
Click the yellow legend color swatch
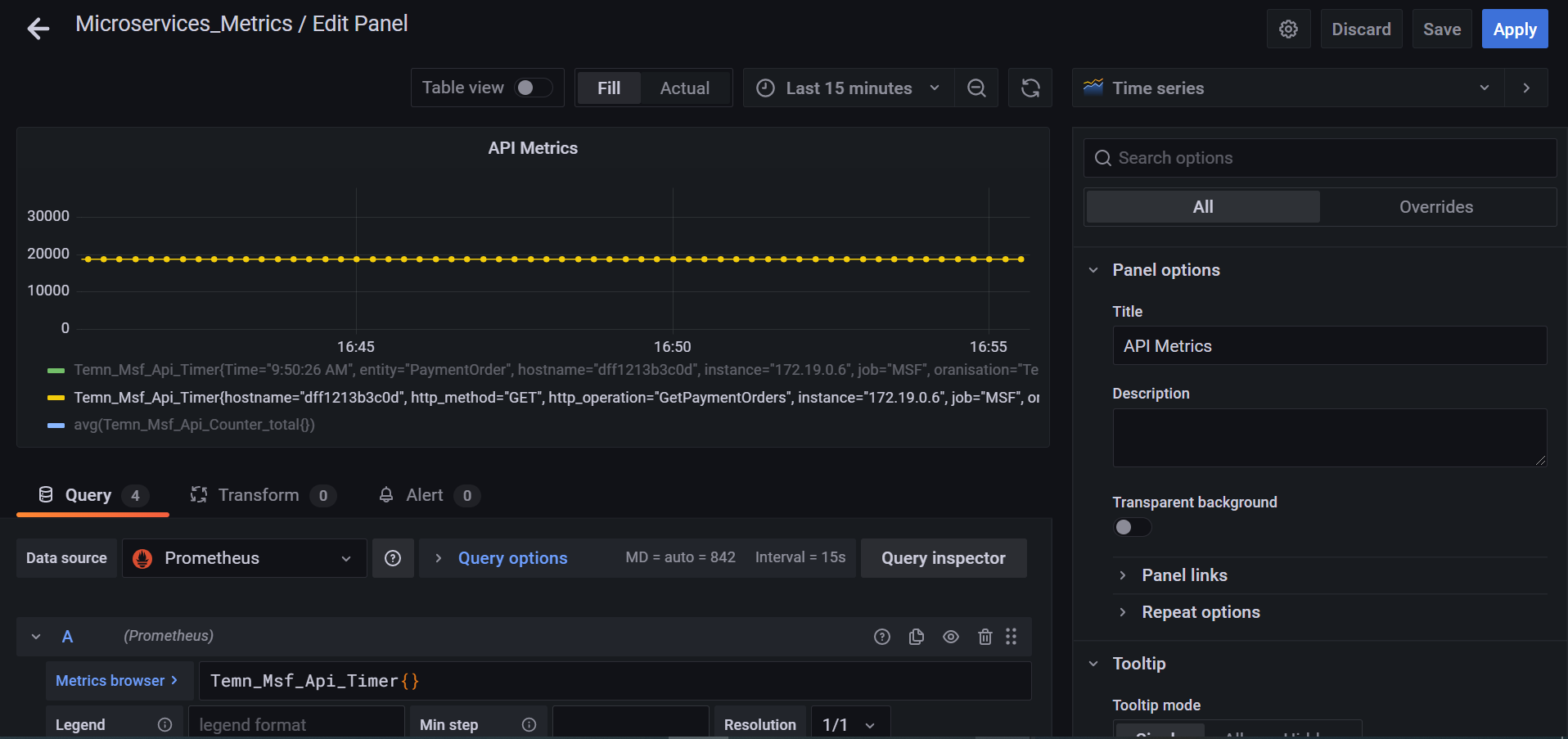(56, 398)
